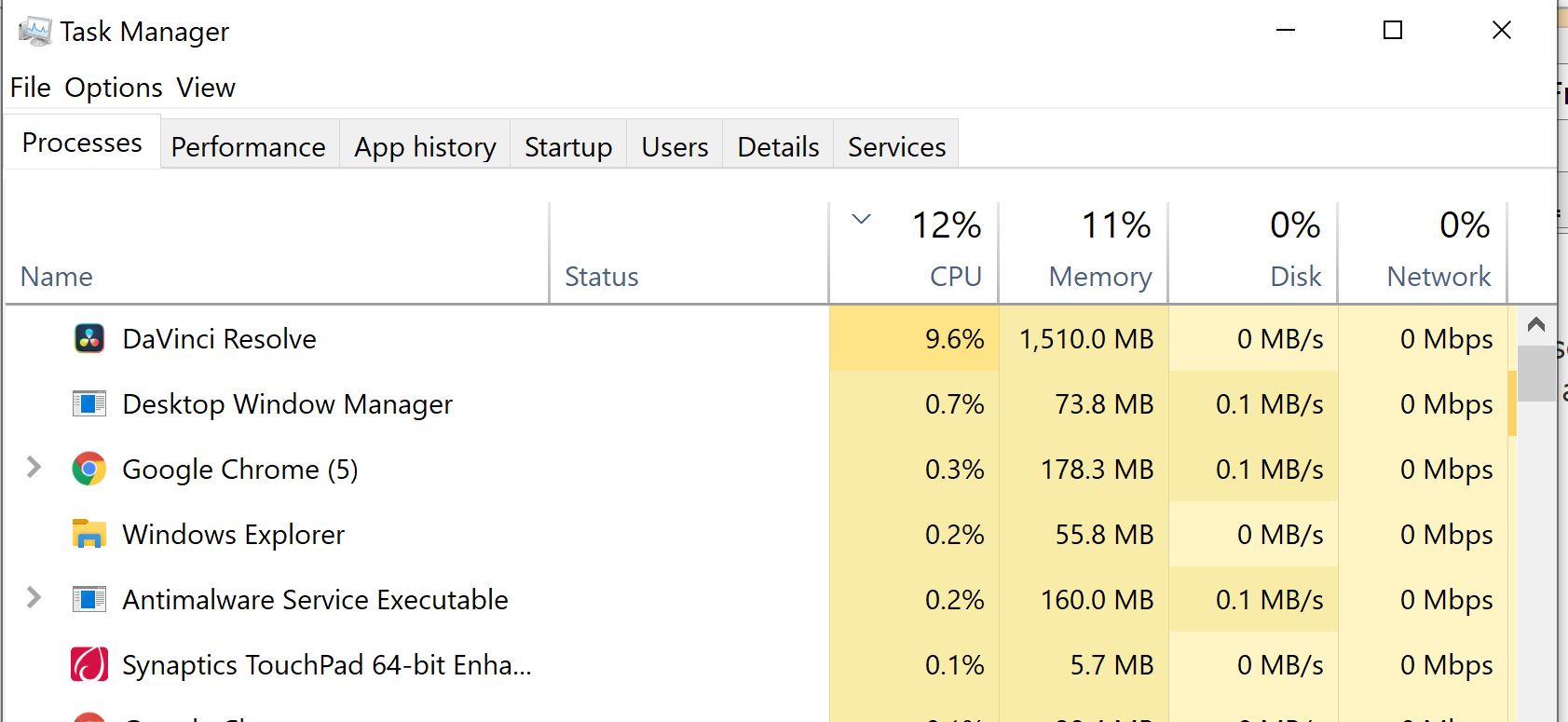The image size is (1568, 722).
Task: Maximize the Task Manager window
Action: (x=1393, y=31)
